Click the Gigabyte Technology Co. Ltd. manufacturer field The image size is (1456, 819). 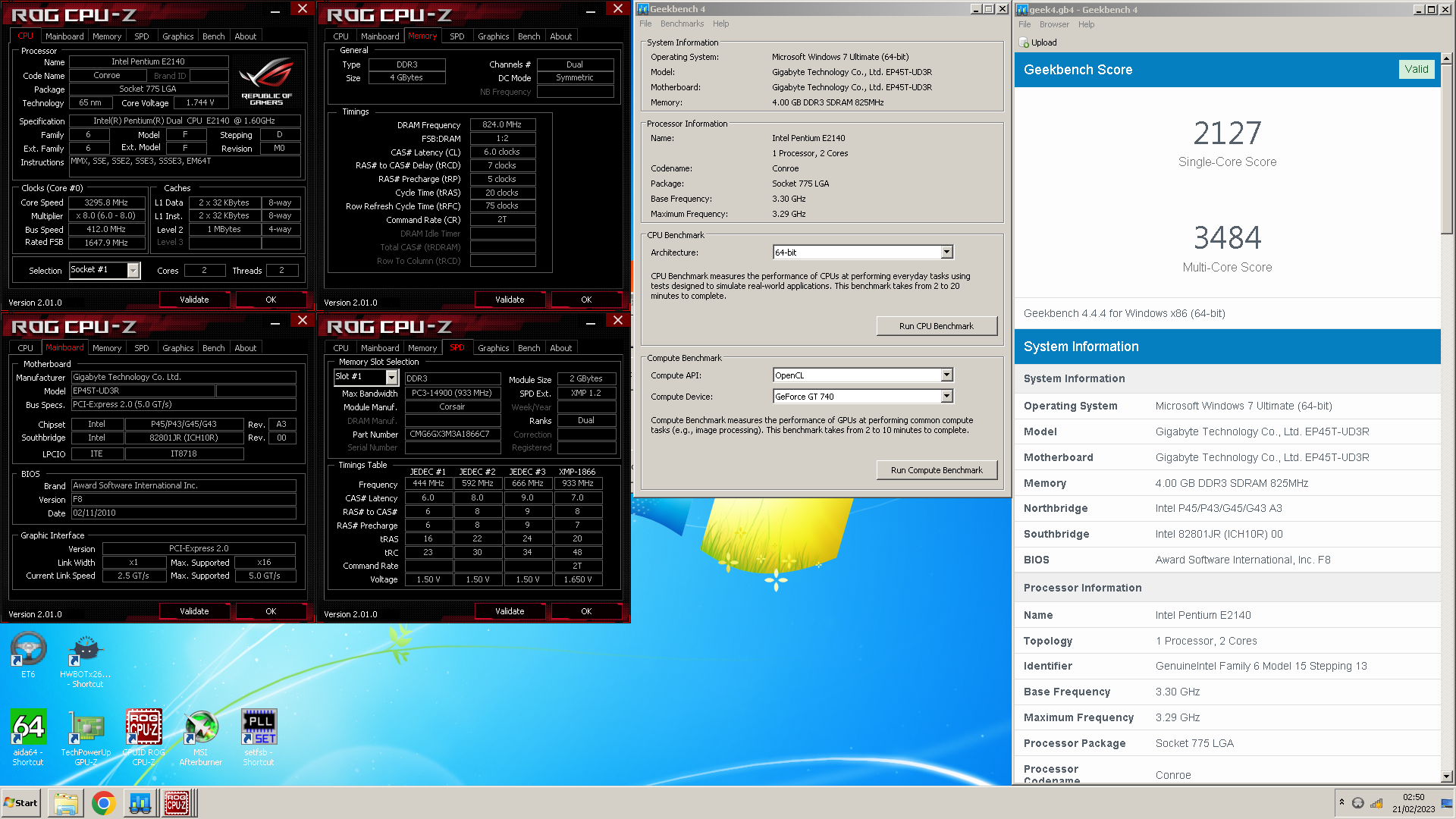click(x=184, y=377)
